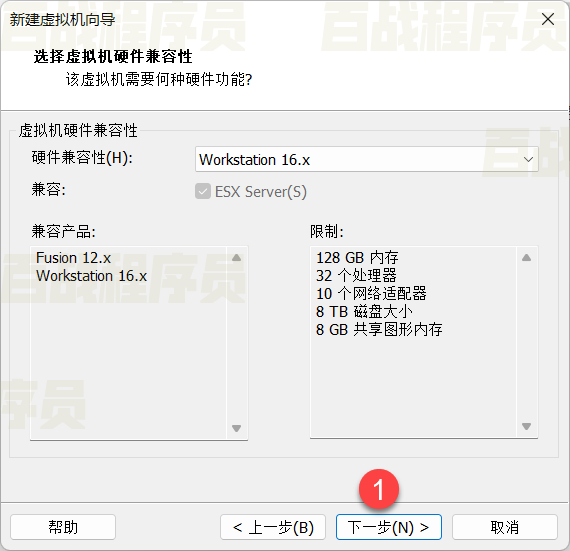Click the 硬件兼容性(H) label
The height and width of the screenshot is (551, 570).
(x=82, y=158)
